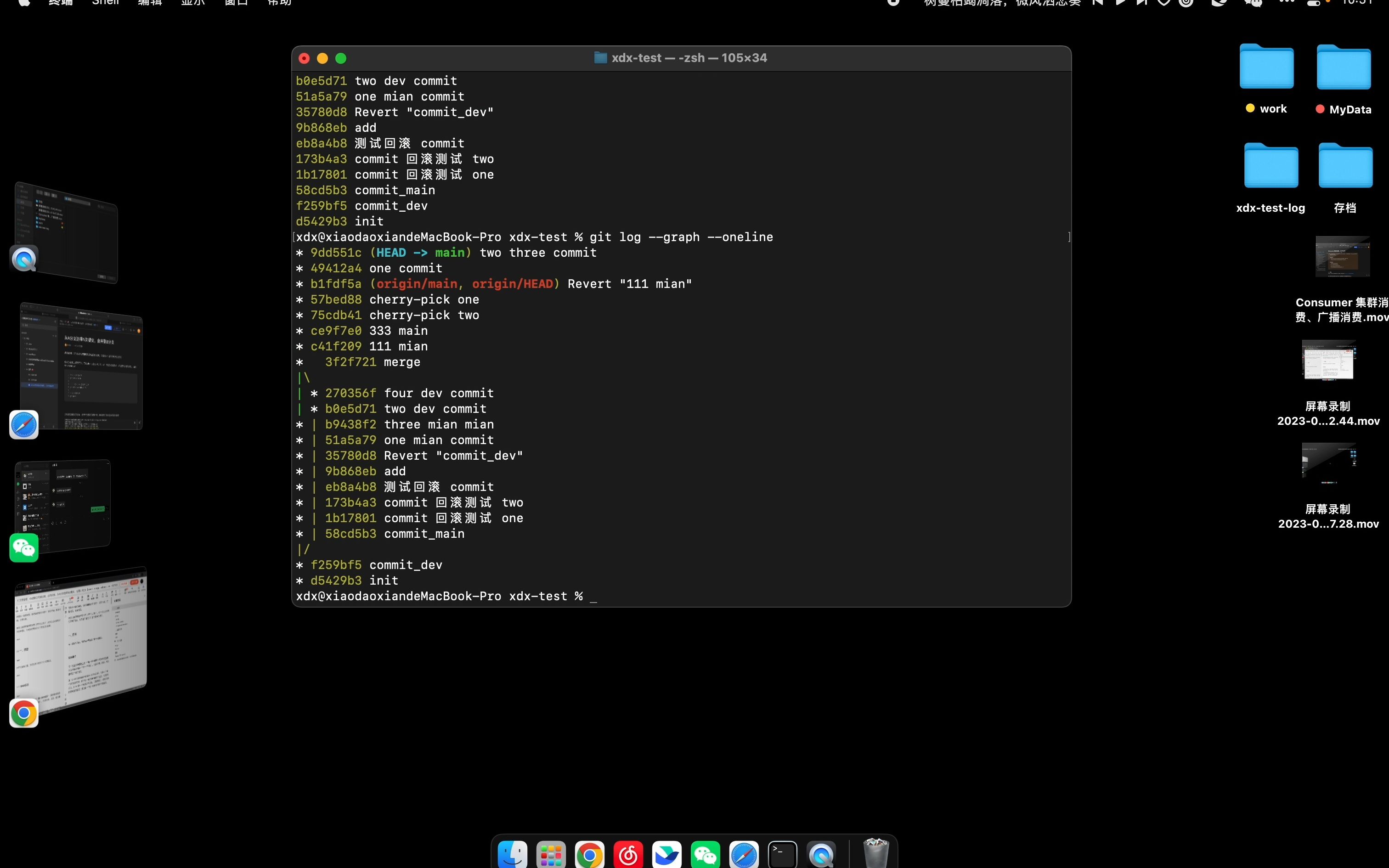Open the Trash in the Dock
Viewport: 1389px width, 868px height.
(876, 854)
